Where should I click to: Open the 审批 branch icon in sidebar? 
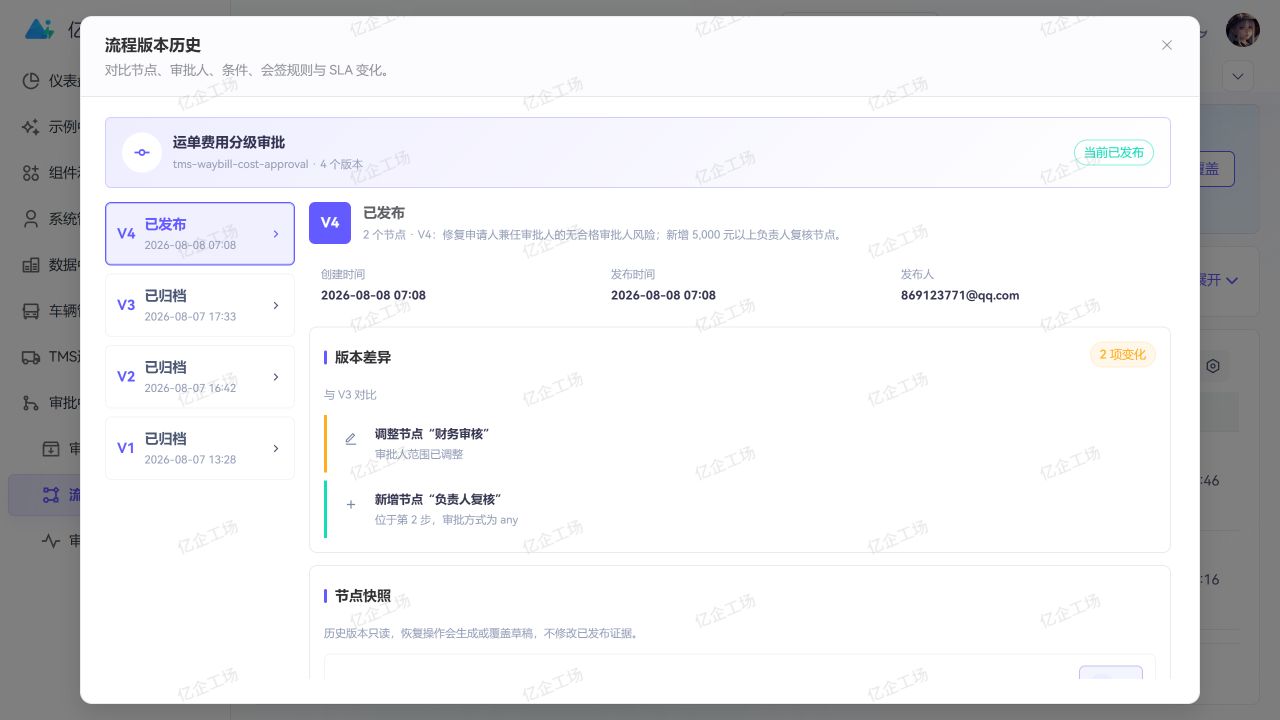tap(31, 403)
